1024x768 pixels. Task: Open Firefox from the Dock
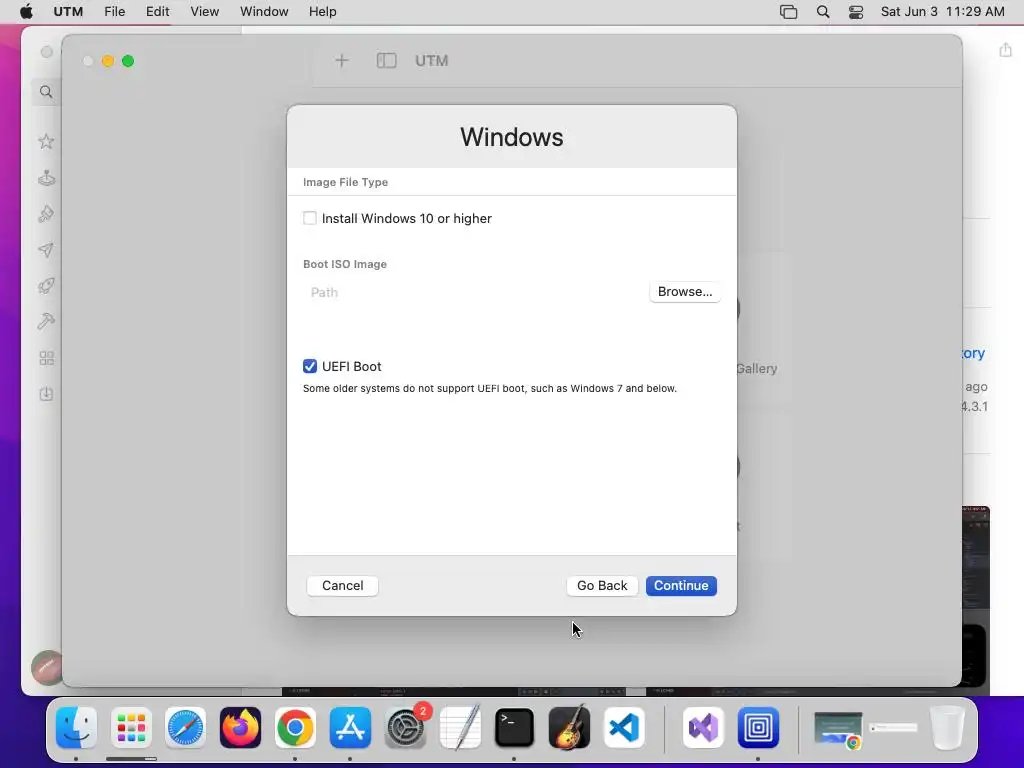click(x=240, y=728)
